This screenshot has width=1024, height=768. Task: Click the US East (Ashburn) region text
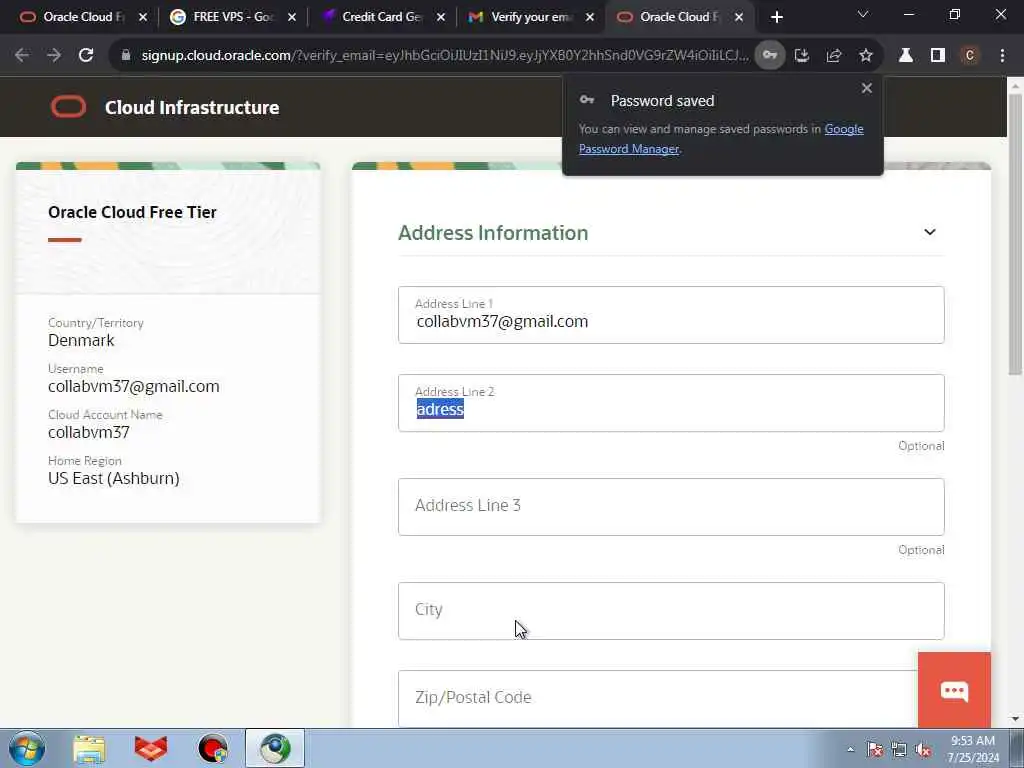114,478
